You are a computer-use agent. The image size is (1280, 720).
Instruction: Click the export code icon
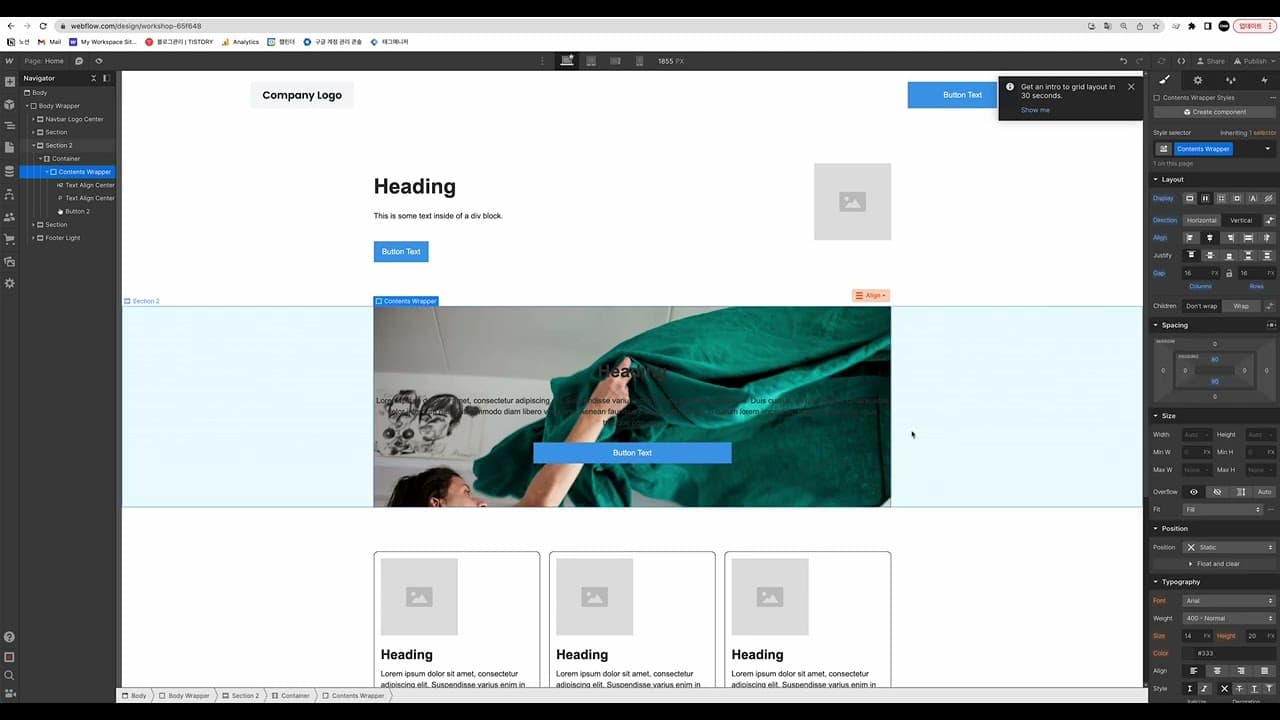click(1181, 61)
